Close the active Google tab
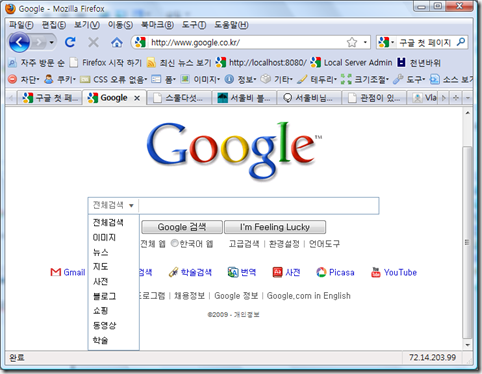The height and width of the screenshot is (374, 482). [137, 98]
